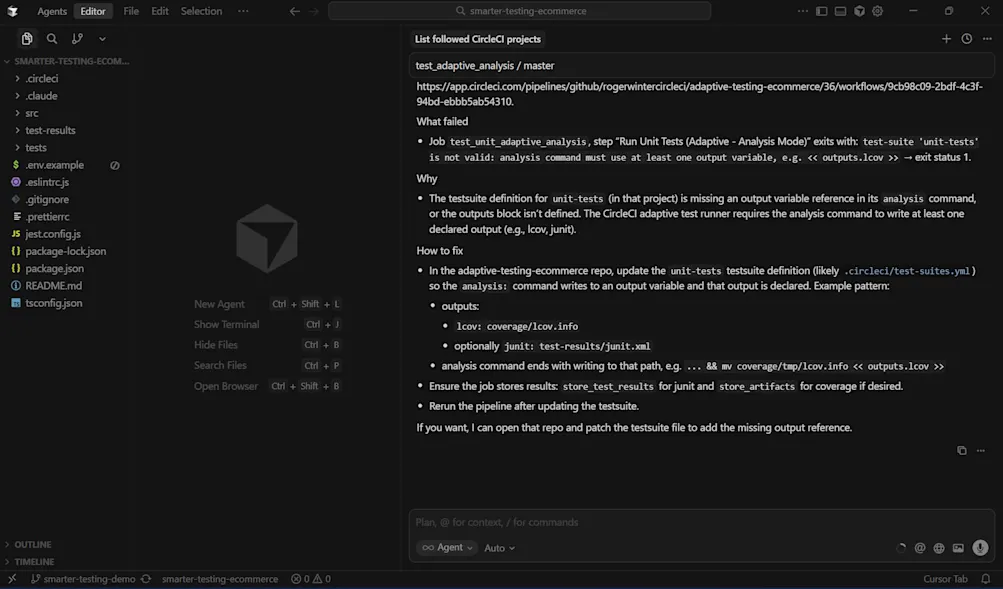The image size is (1003, 589).
Task: Show more menus via ellipsis
Action: (x=243, y=11)
